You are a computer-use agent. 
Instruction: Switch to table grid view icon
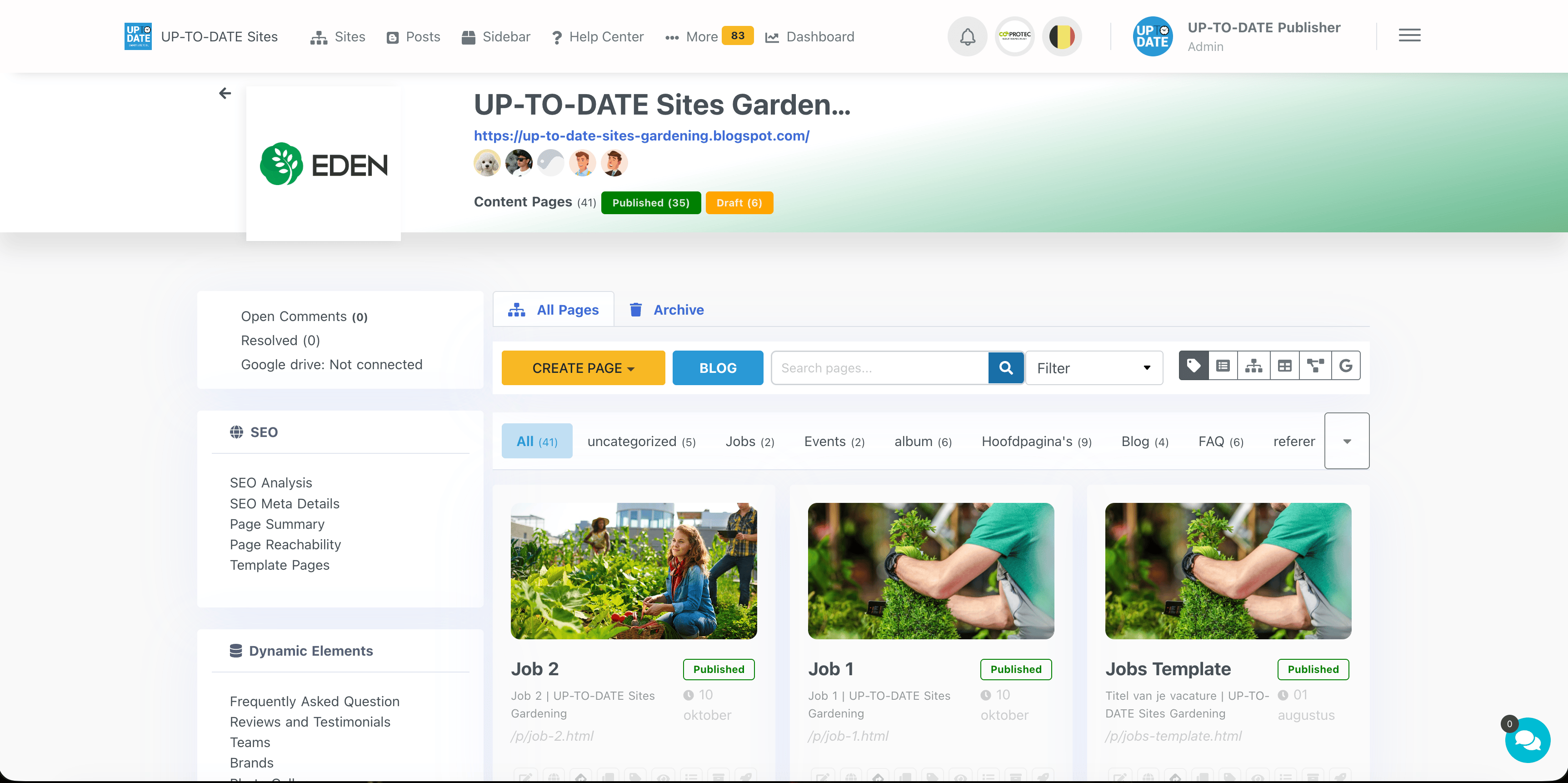1284,366
